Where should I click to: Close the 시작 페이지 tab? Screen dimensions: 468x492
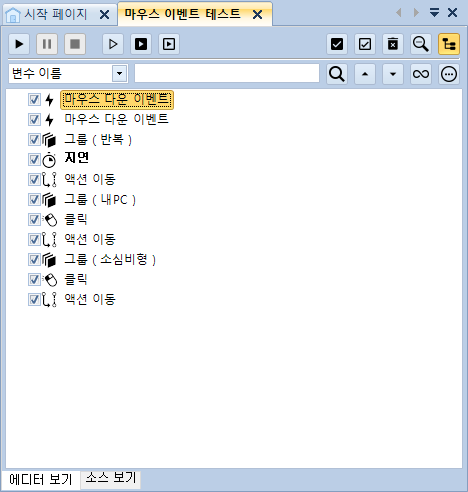pos(105,15)
